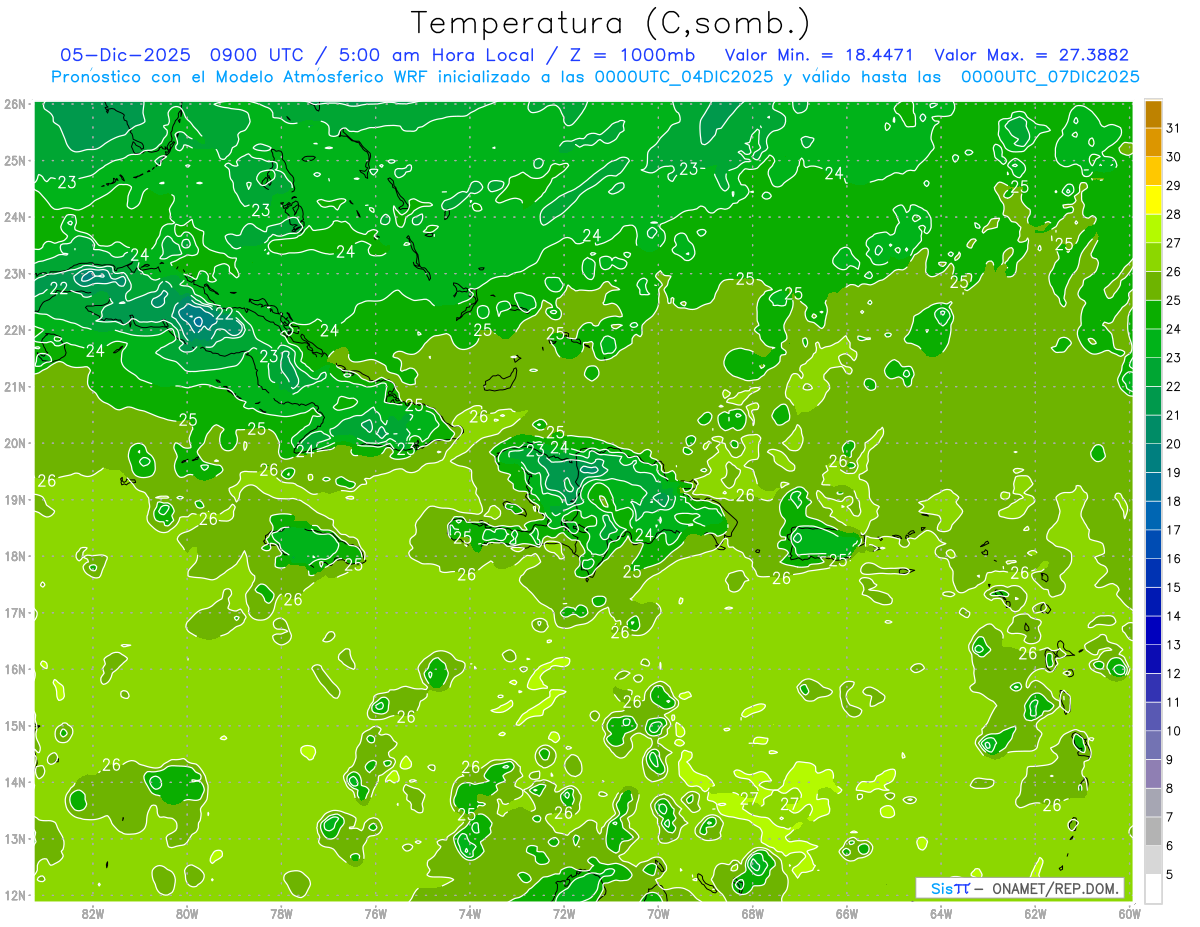Image resolution: width=1200 pixels, height=927 pixels.
Task: Click the legend scale label "29"
Action: [x=1173, y=186]
